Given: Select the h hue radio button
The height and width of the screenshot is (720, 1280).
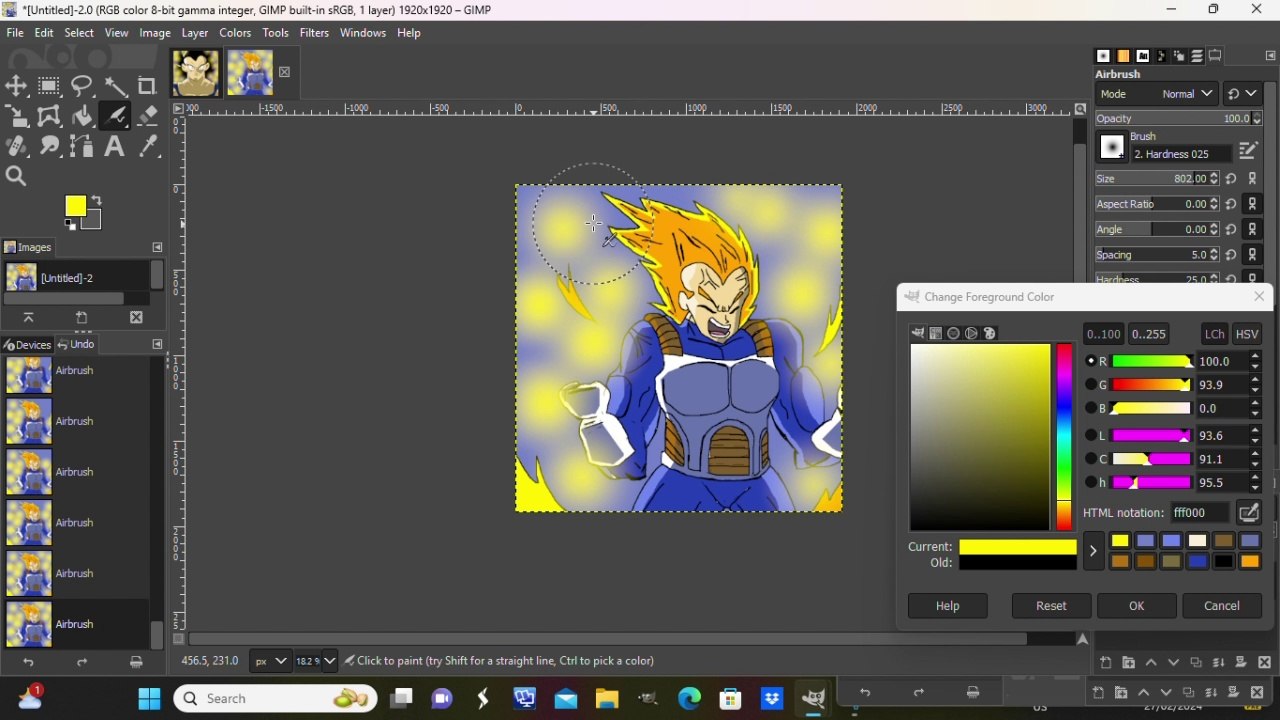Looking at the screenshot, I should (1092, 483).
